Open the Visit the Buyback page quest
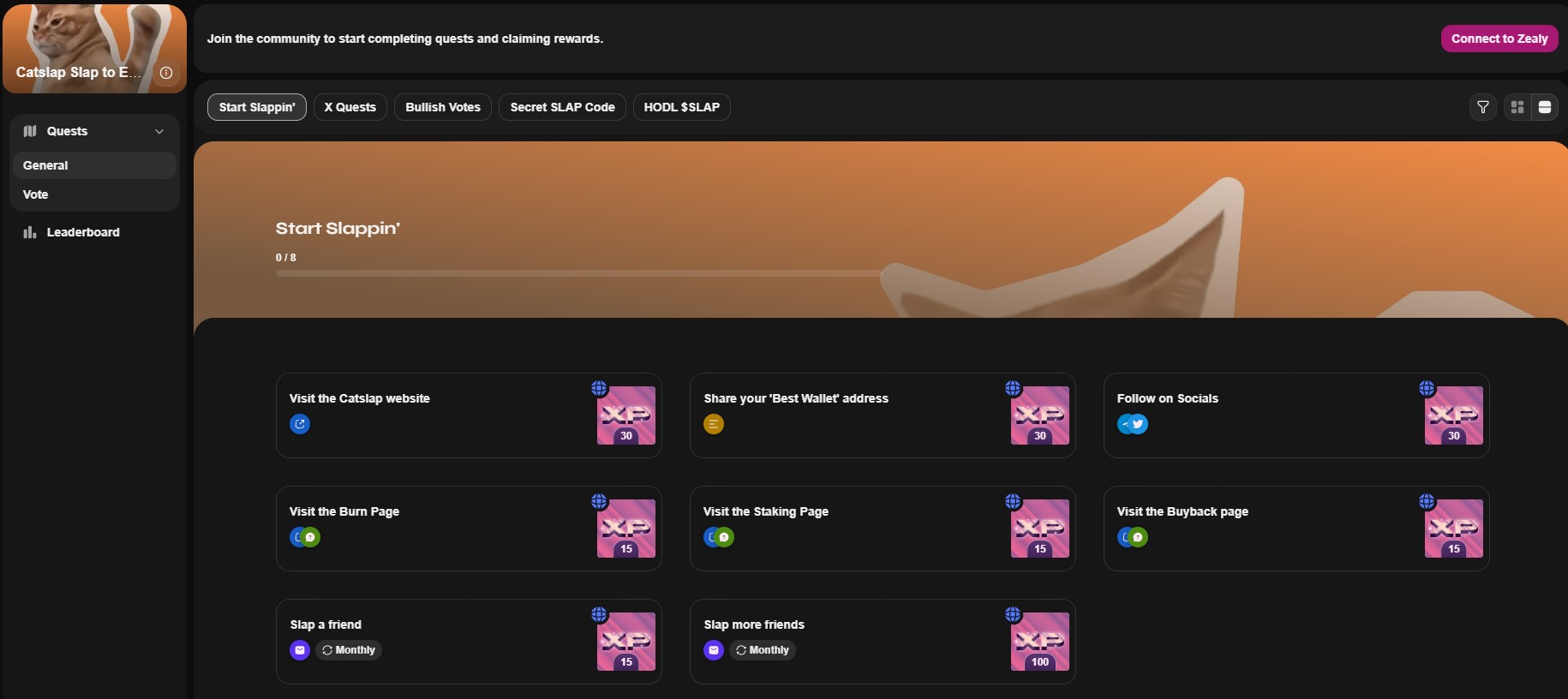Screen dimensions: 1568x699 [1296, 529]
